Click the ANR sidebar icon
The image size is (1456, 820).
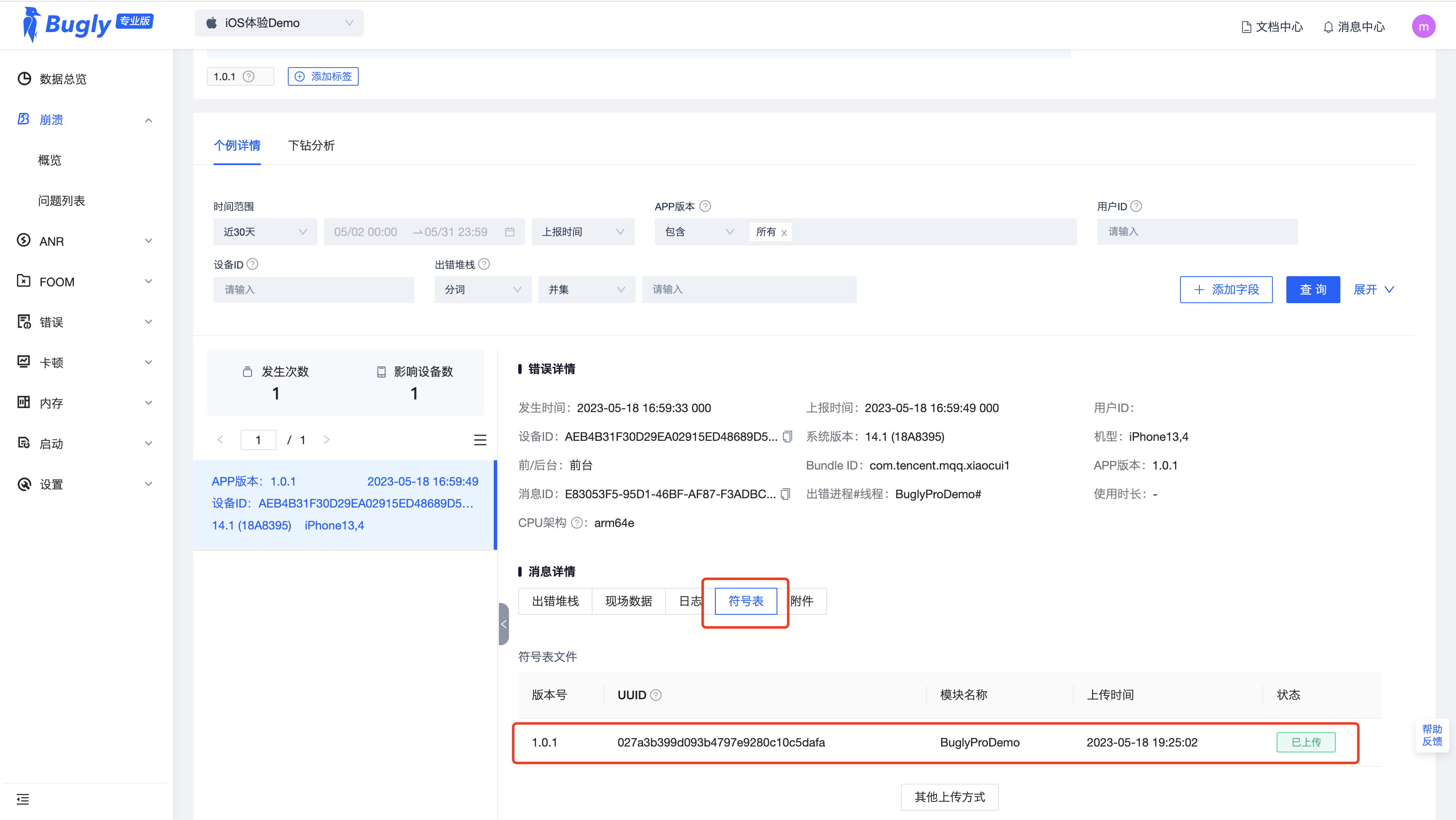pyautogui.click(x=24, y=241)
